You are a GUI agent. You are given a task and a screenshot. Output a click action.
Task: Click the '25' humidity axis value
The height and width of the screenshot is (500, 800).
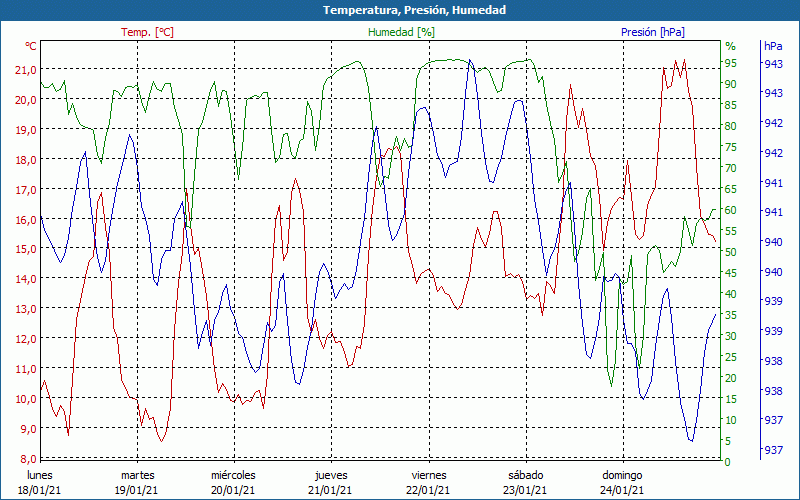[731, 357]
